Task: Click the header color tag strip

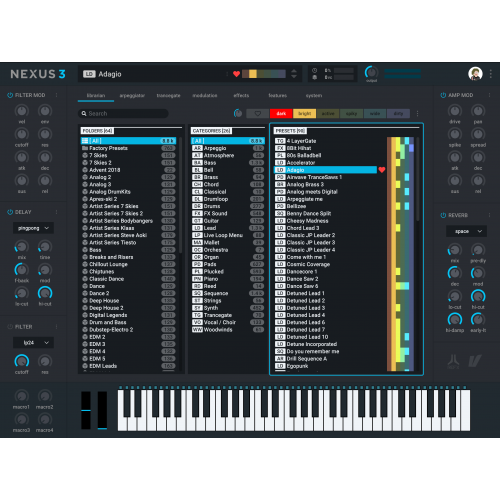Action: pyautogui.click(x=264, y=74)
